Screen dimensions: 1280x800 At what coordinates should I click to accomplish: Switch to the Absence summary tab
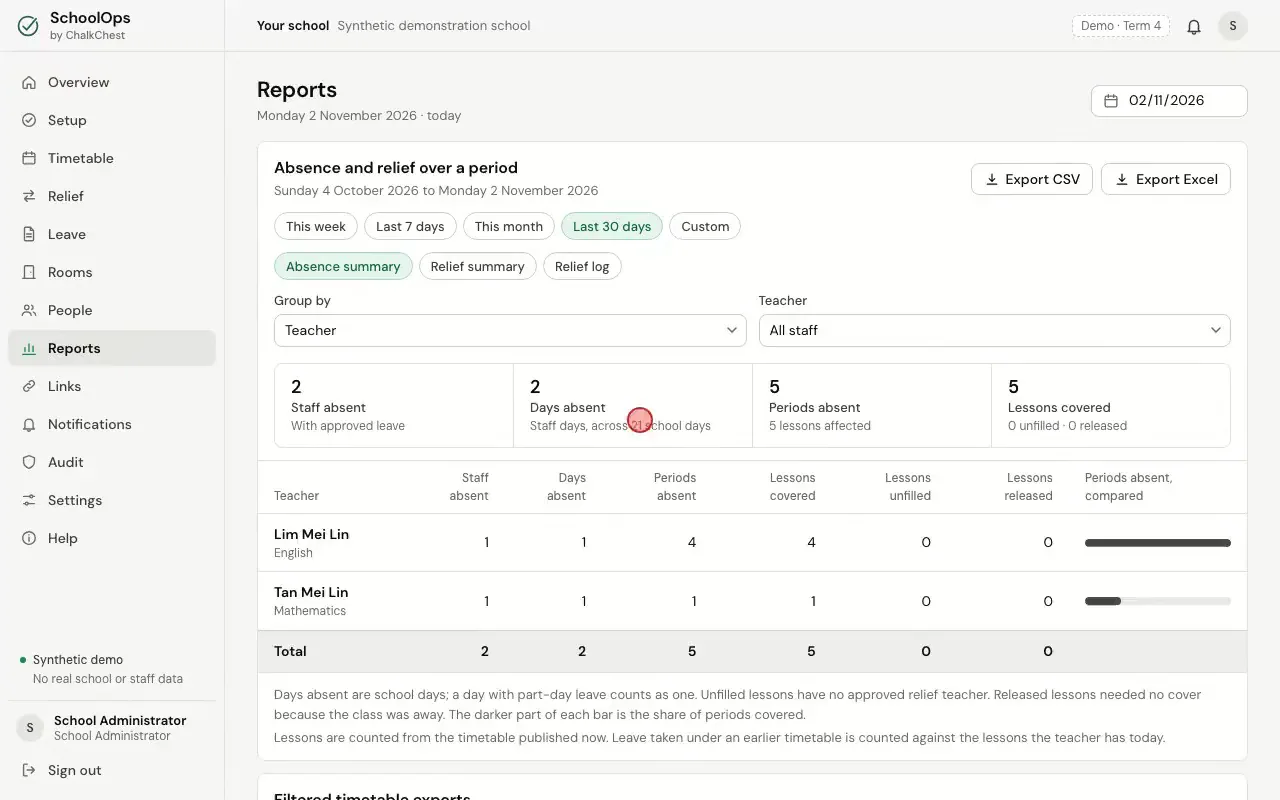(x=343, y=267)
